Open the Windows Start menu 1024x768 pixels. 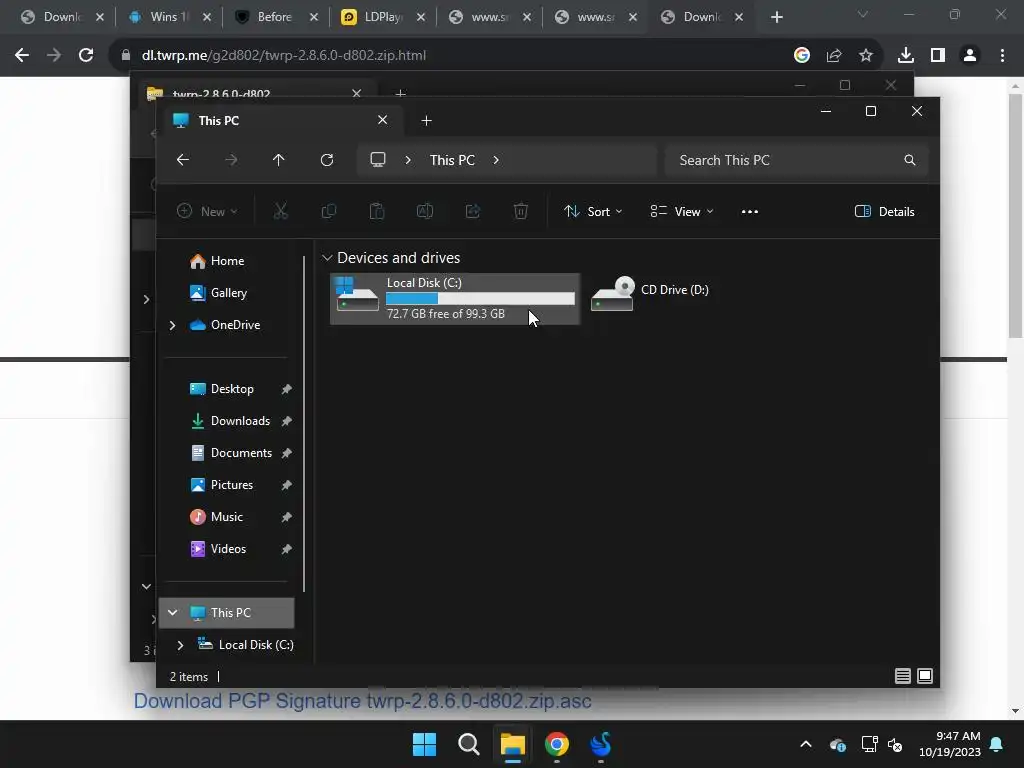click(x=424, y=744)
